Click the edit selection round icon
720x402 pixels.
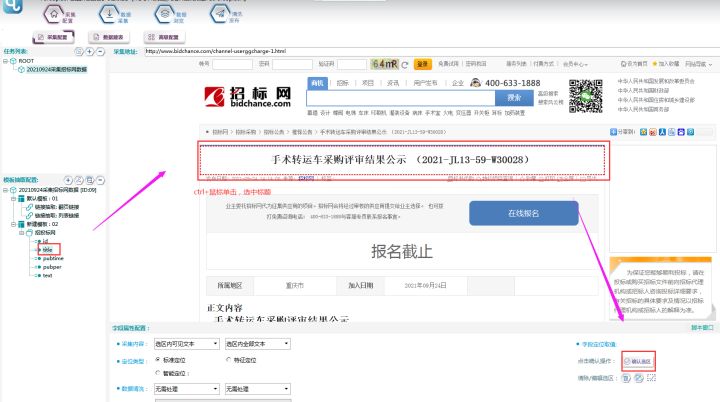point(639,378)
